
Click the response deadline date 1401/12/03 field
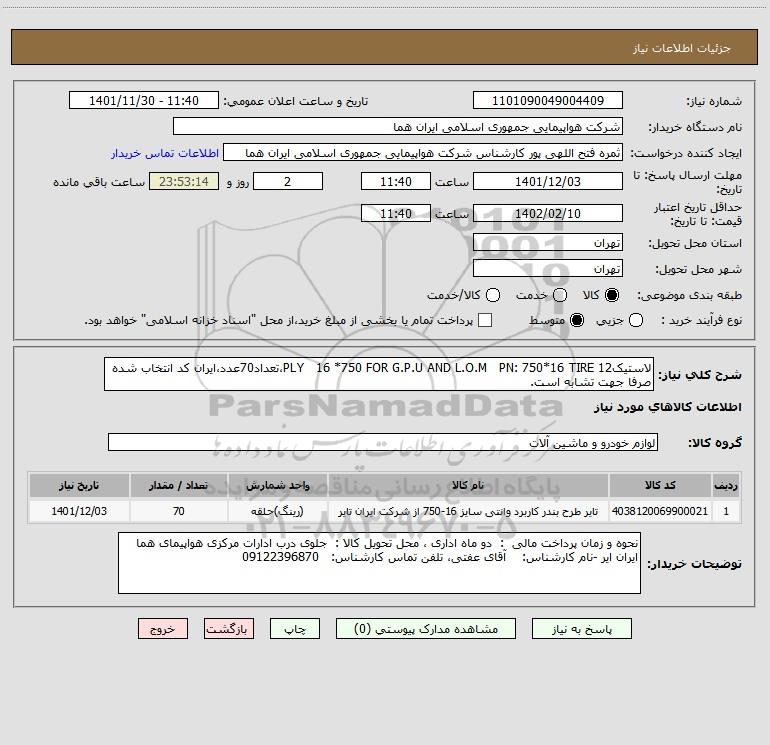[x=548, y=181]
